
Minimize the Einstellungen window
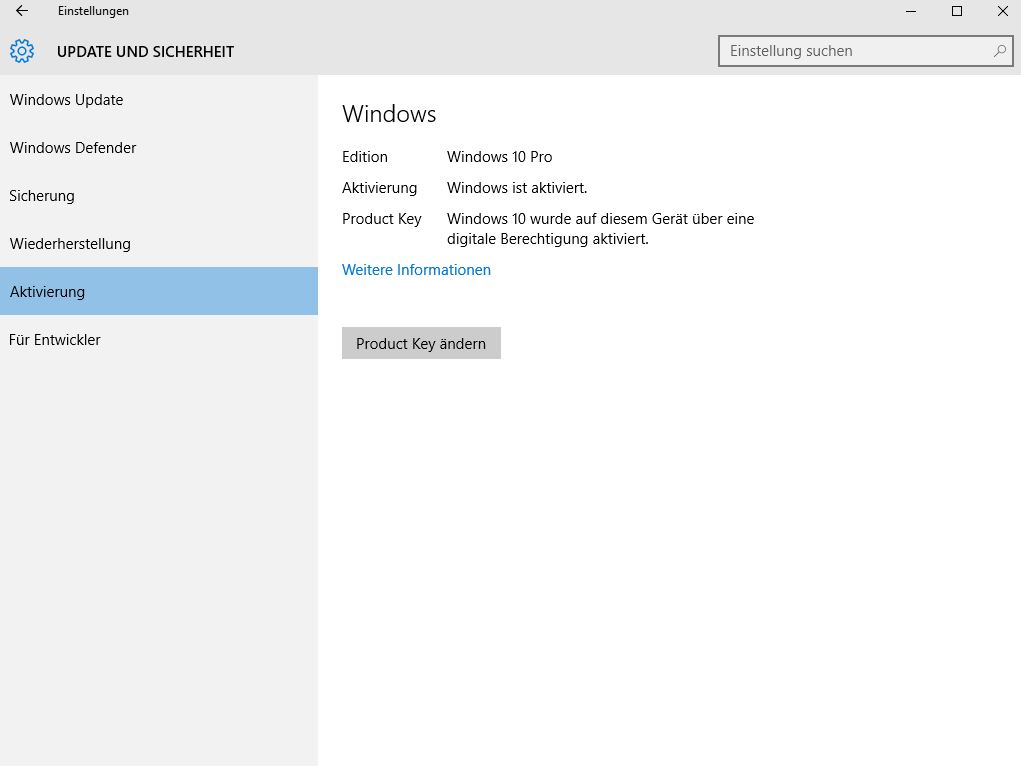pyautogui.click(x=911, y=11)
